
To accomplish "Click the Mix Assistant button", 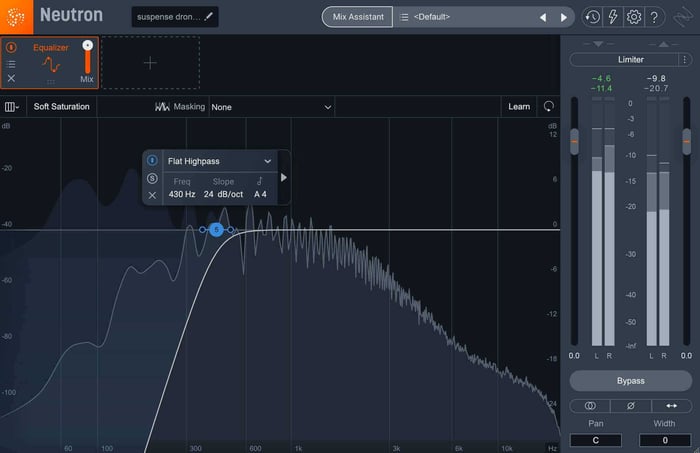I will coord(358,17).
